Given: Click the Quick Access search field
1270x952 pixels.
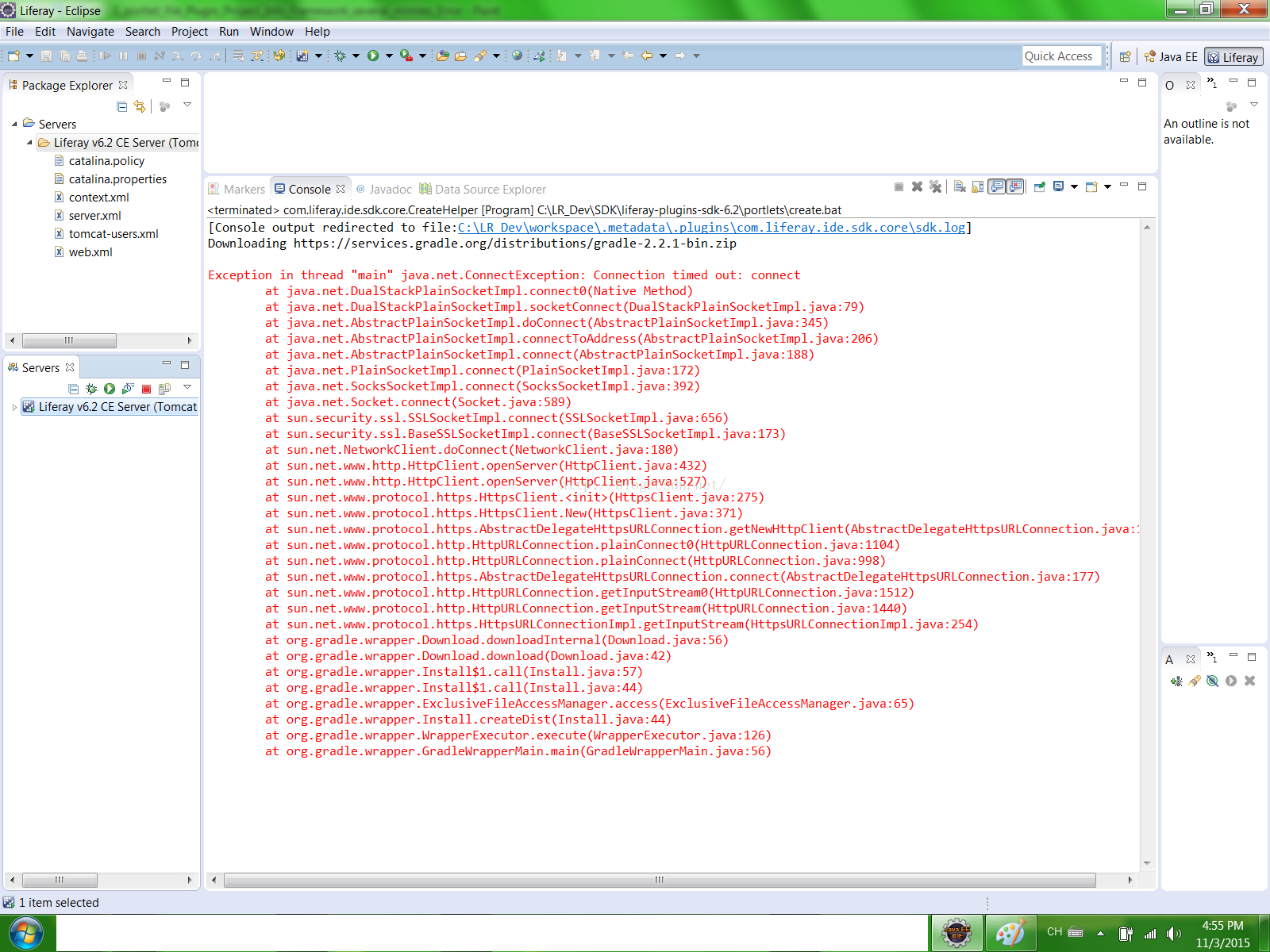Looking at the screenshot, I should click(1058, 56).
